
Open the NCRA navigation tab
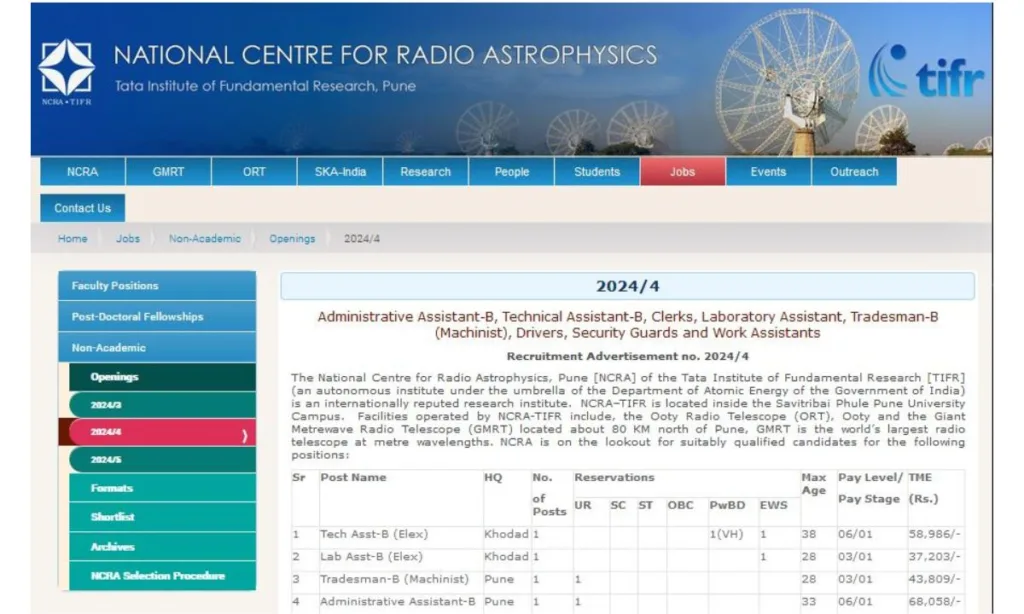pyautogui.click(x=83, y=172)
